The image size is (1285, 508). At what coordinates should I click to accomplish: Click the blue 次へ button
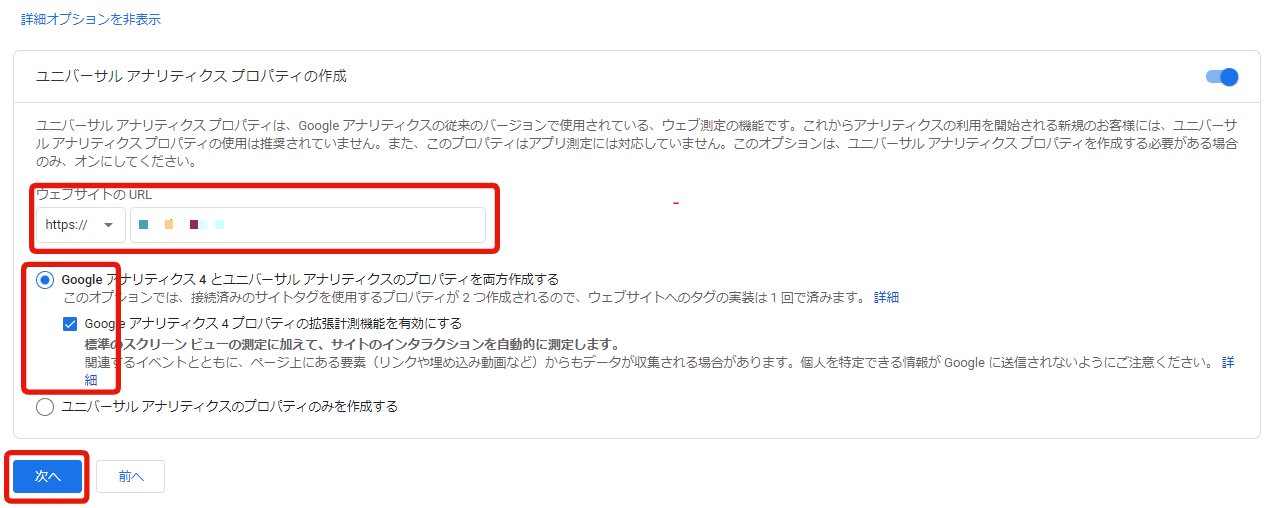(x=48, y=477)
